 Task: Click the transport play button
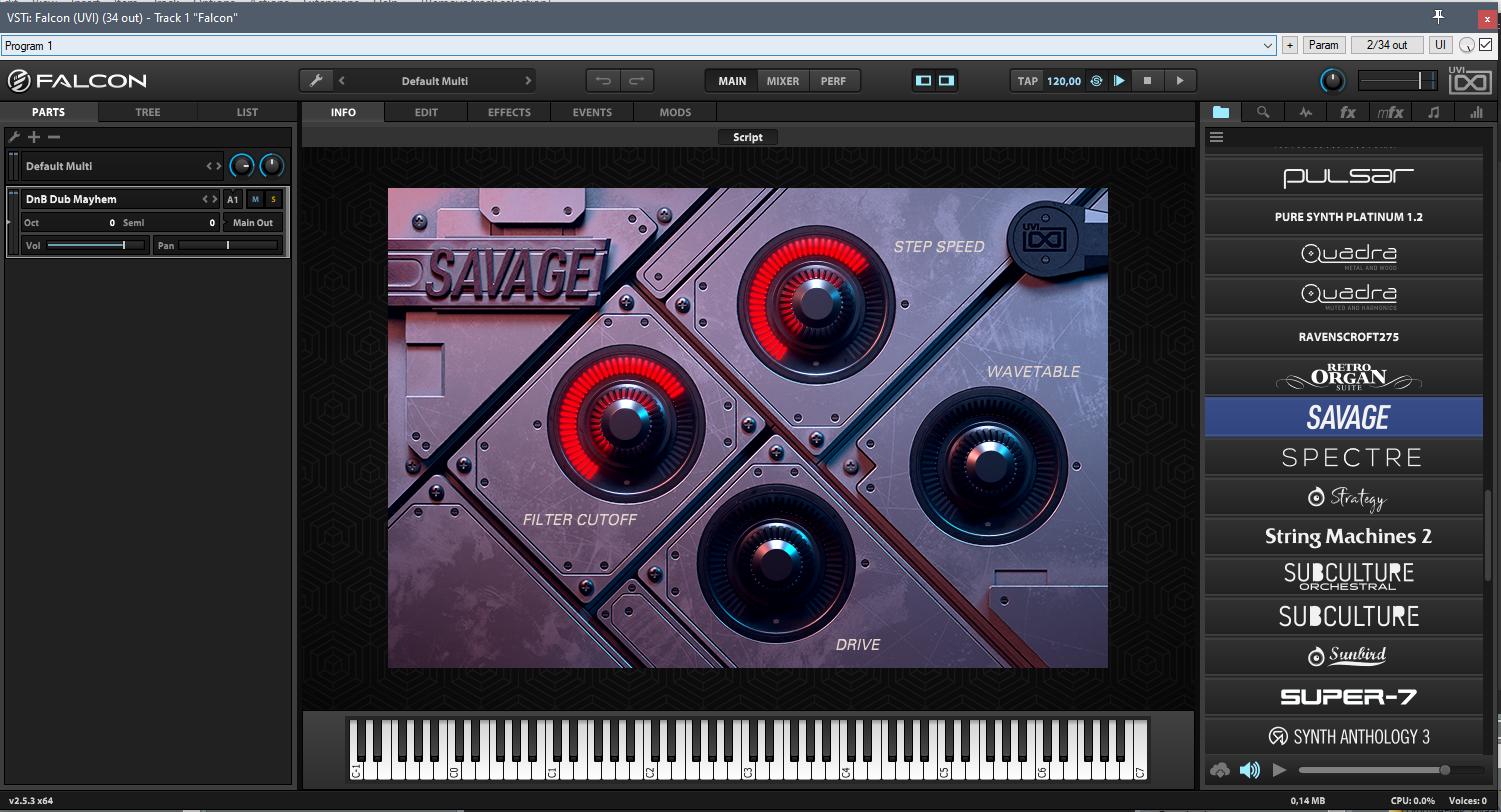point(1180,81)
